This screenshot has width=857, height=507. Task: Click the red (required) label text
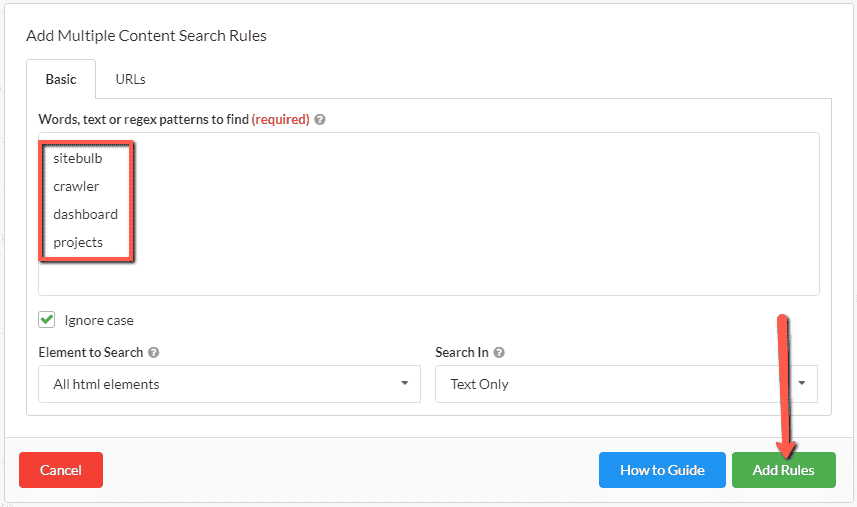point(280,119)
